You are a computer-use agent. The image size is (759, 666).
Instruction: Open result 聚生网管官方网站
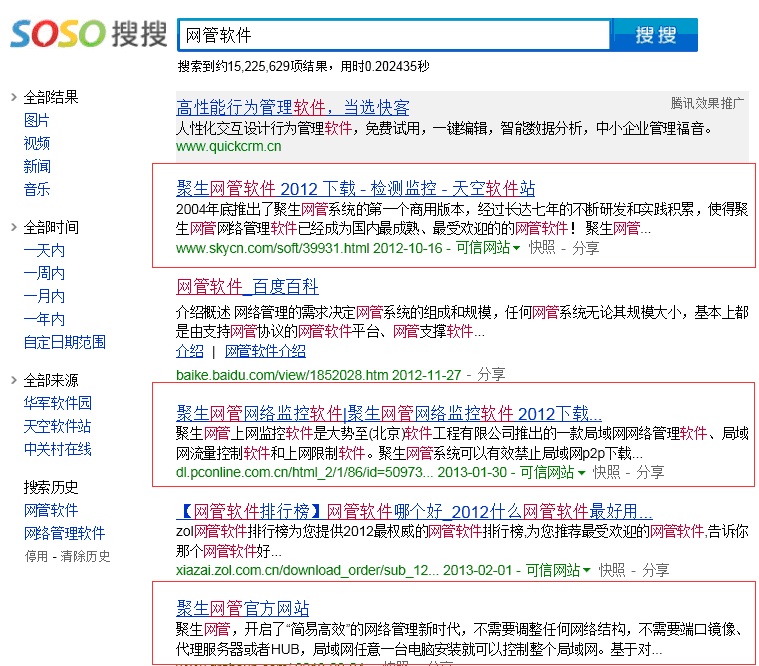coord(243,608)
